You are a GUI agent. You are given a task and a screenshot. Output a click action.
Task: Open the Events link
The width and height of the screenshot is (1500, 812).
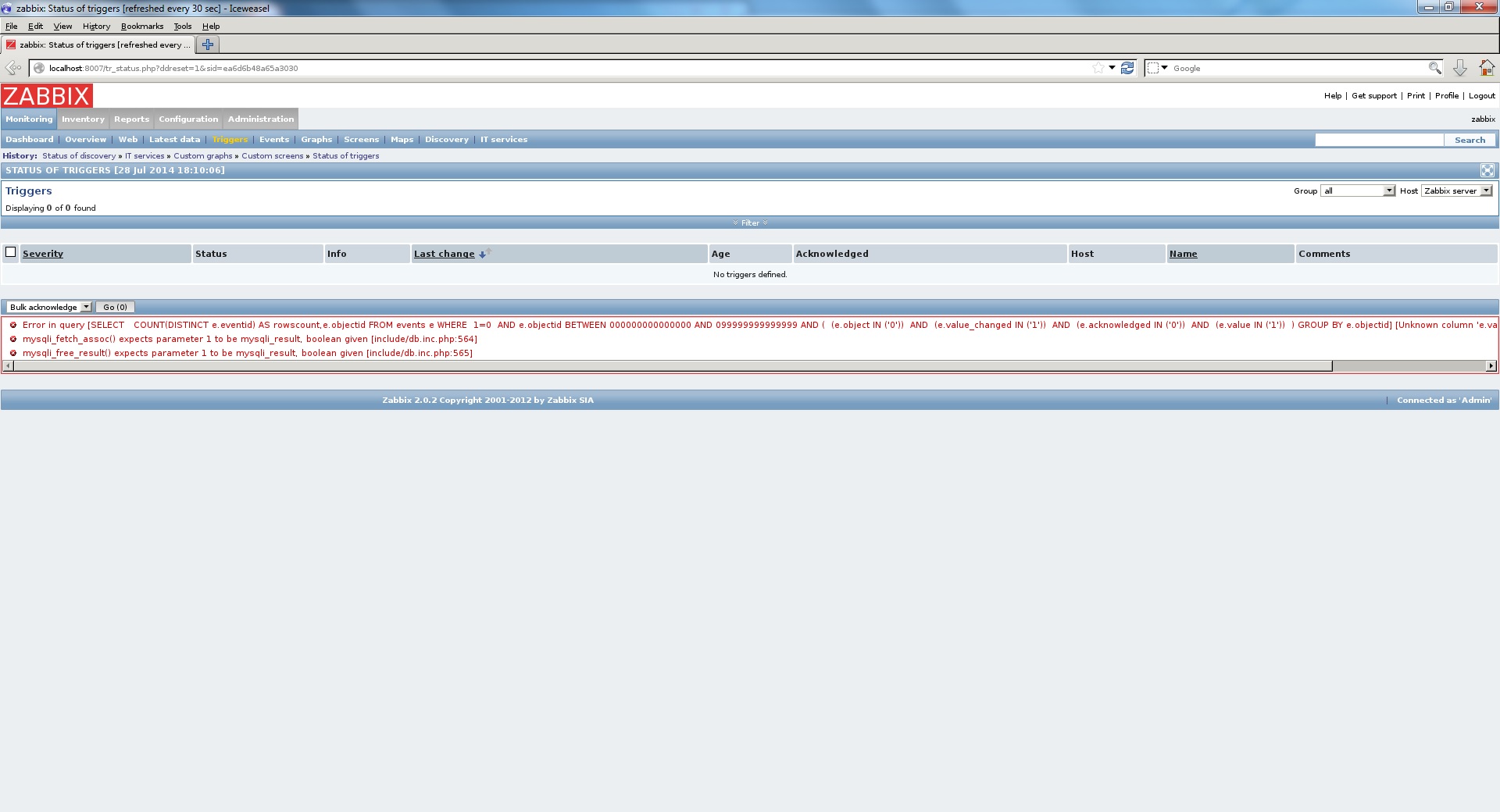[274, 140]
